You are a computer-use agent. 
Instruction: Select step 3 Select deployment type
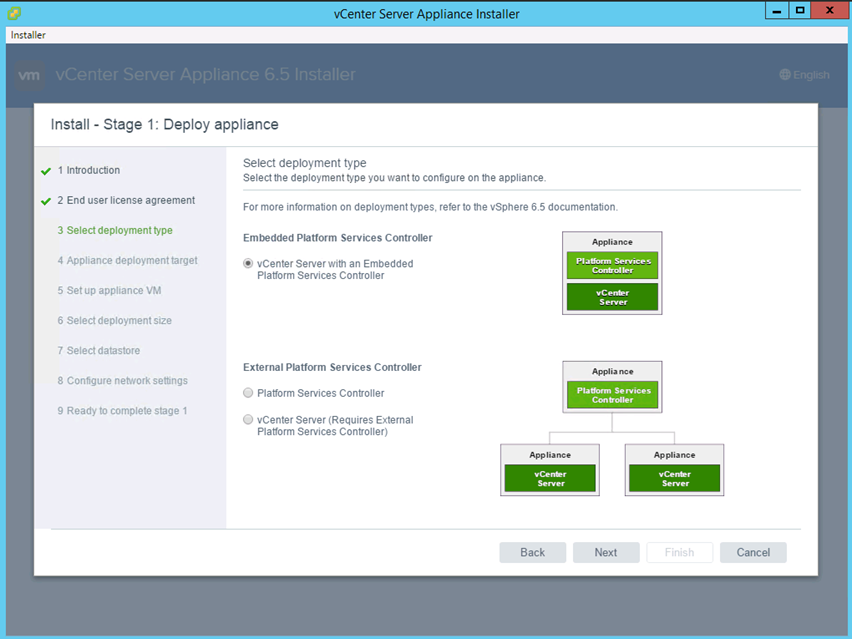coord(114,230)
